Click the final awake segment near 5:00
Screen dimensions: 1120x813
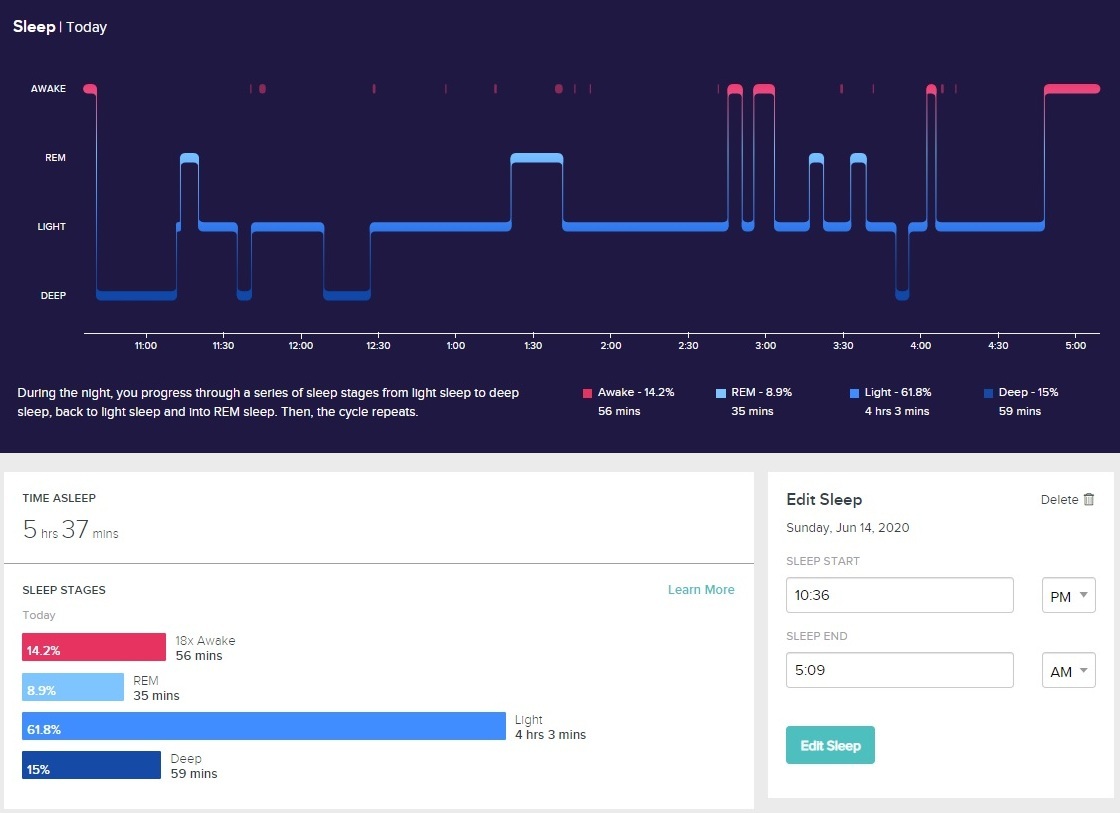1072,89
